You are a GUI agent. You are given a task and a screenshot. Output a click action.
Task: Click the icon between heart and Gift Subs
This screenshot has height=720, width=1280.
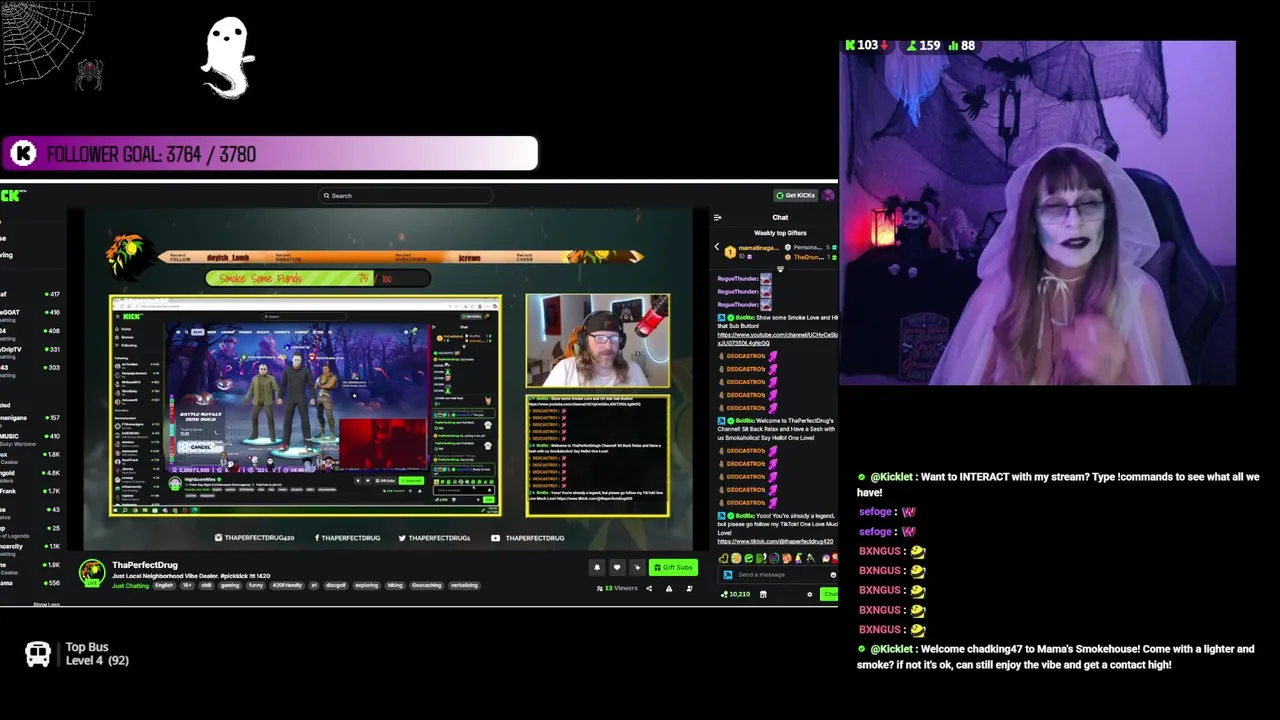pos(637,568)
